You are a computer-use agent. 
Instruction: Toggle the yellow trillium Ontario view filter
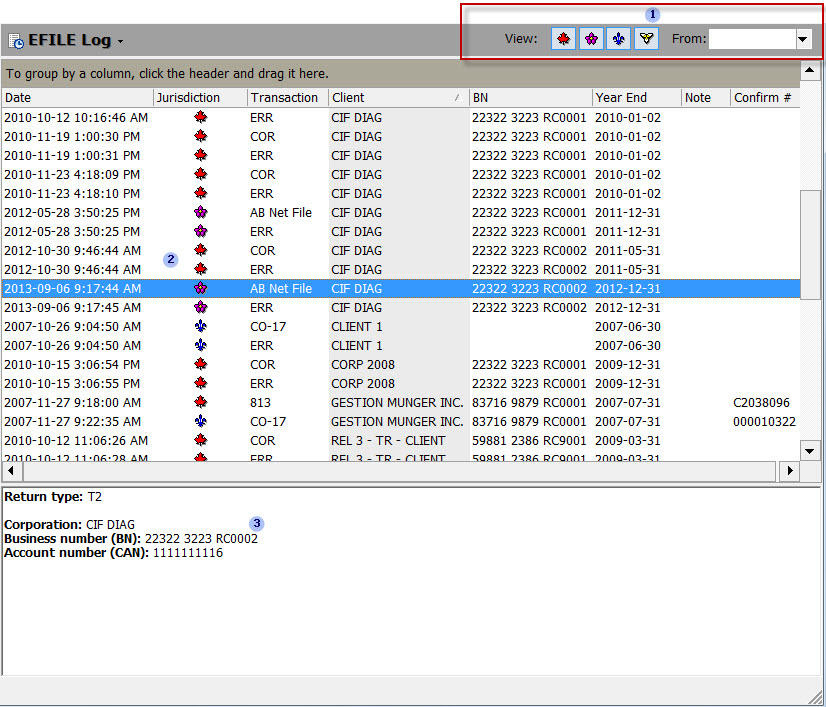tap(647, 39)
